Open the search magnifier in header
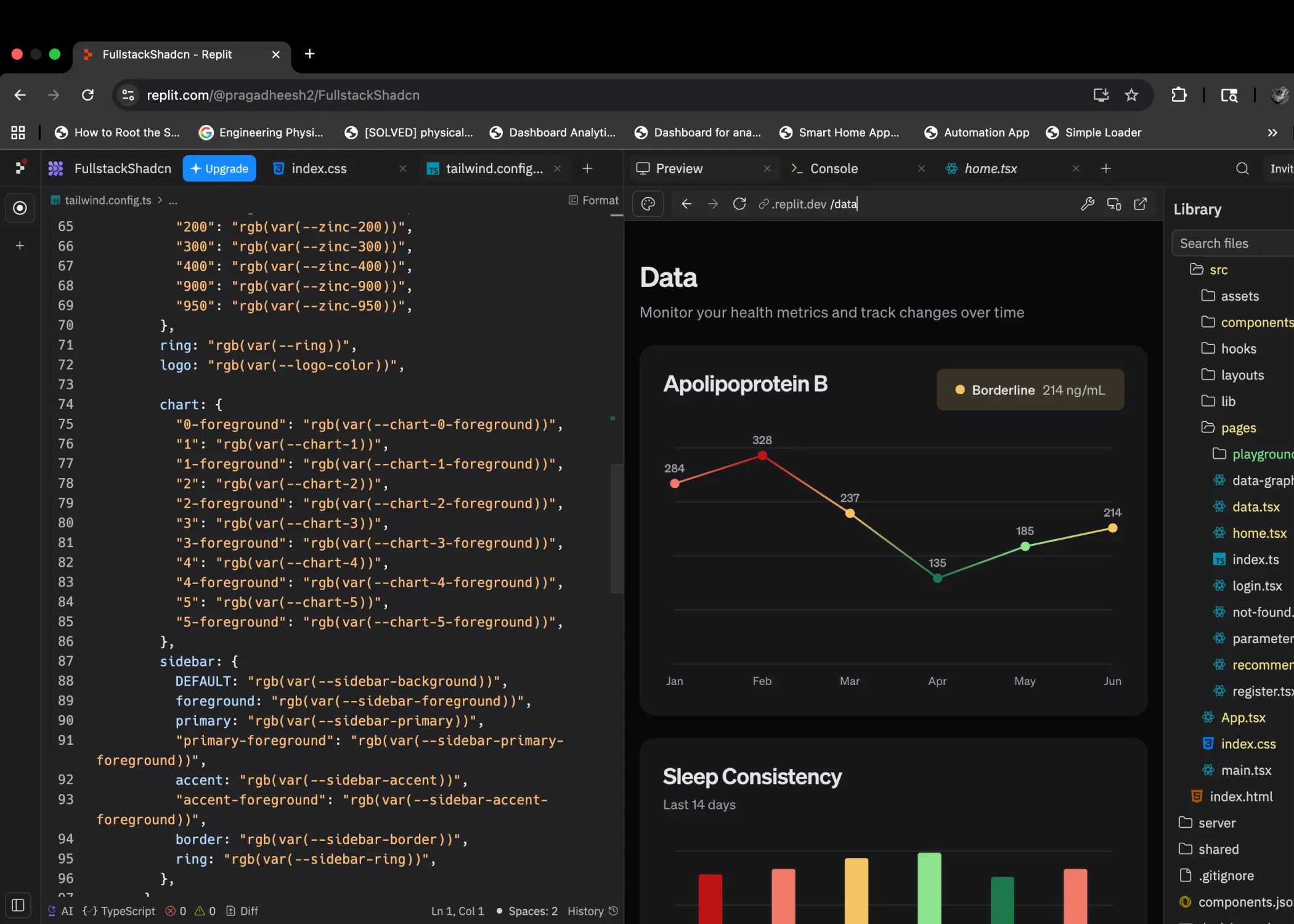This screenshot has height=924, width=1294. [1242, 169]
